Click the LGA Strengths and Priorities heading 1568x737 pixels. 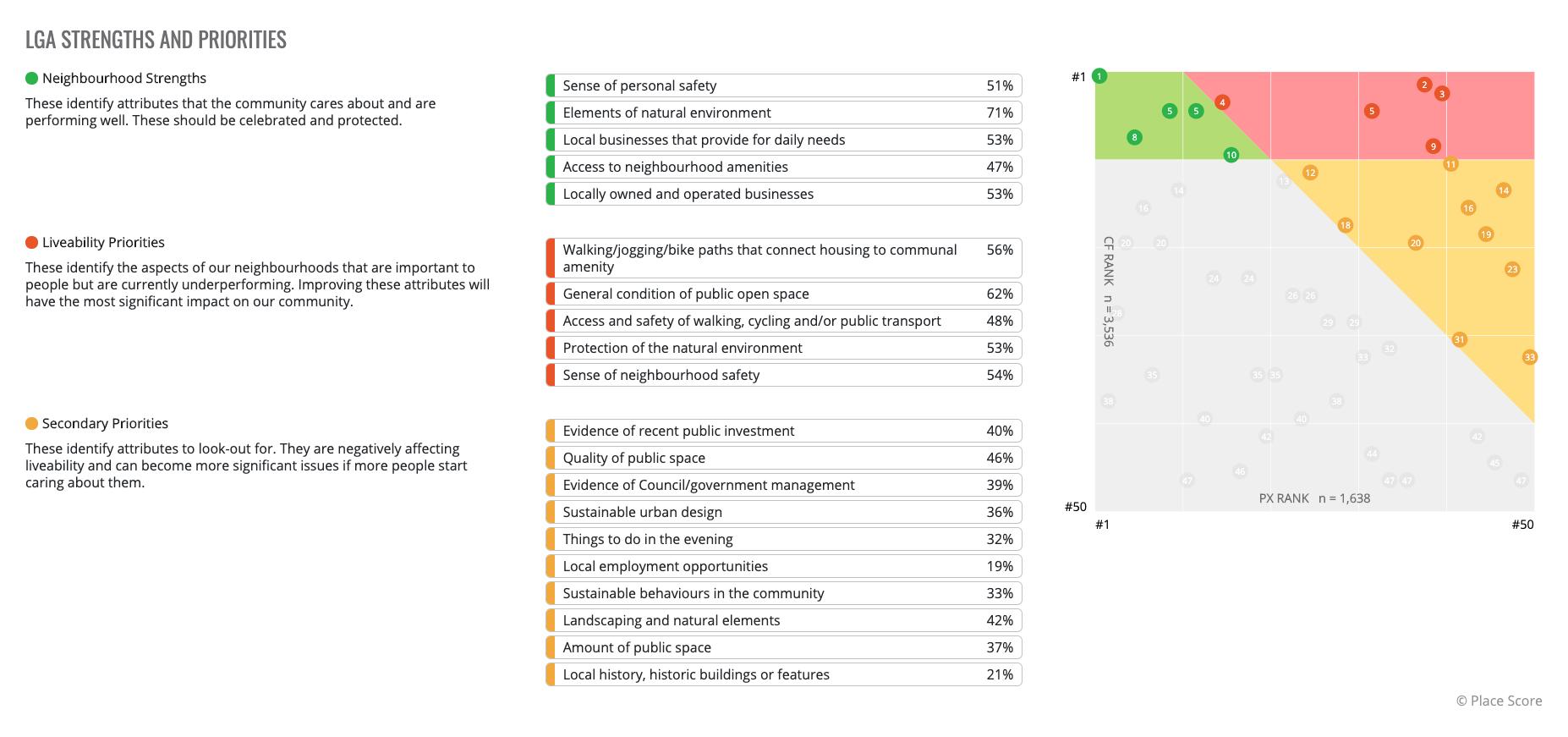(156, 40)
